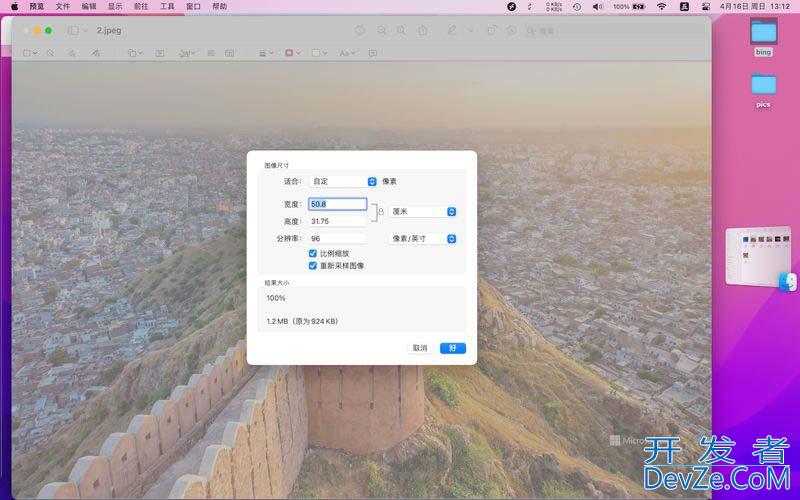The width and height of the screenshot is (800, 500).
Task: Click the zoom in magnifier icon
Action: point(402,31)
